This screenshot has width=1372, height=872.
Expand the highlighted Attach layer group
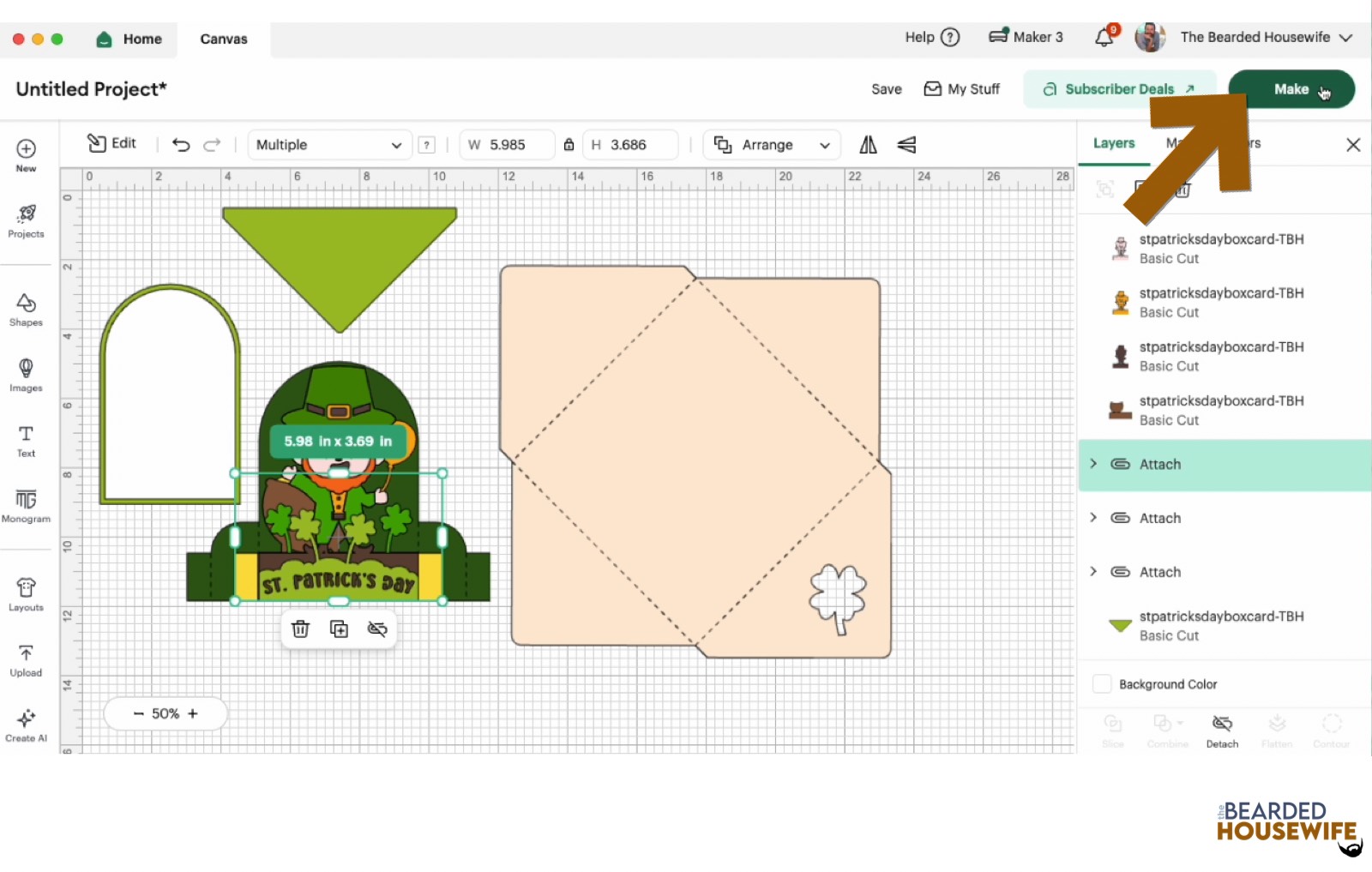tap(1093, 464)
